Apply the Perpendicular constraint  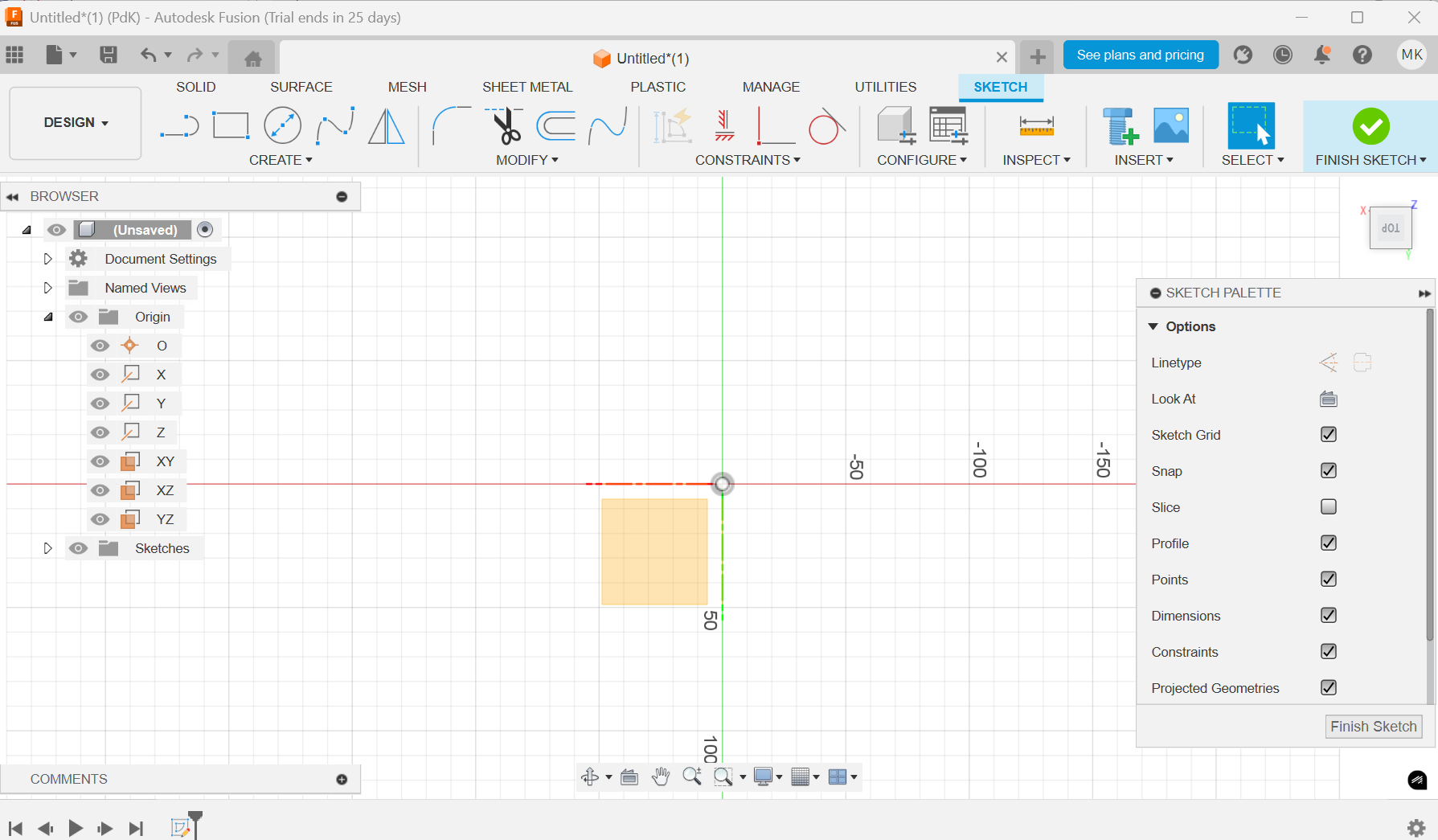tap(775, 126)
